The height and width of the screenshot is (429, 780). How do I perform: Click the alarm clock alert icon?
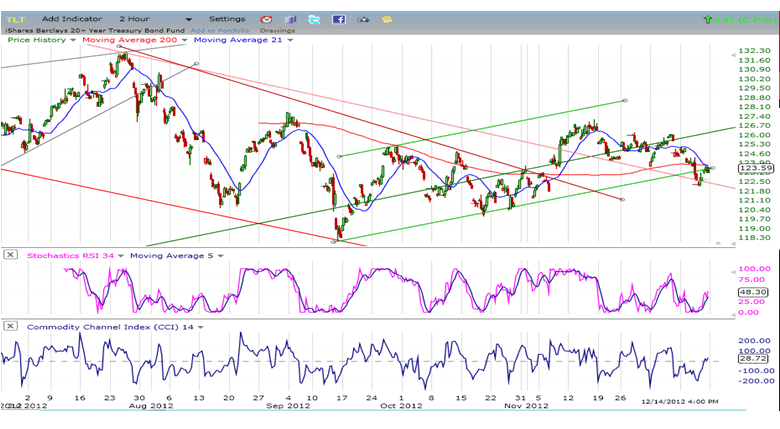coord(266,19)
